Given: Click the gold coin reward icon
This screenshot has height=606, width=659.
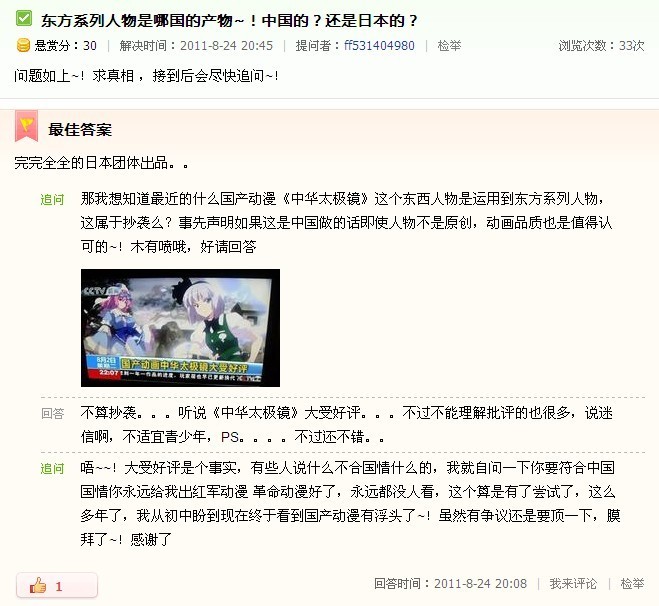Looking at the screenshot, I should (23, 45).
